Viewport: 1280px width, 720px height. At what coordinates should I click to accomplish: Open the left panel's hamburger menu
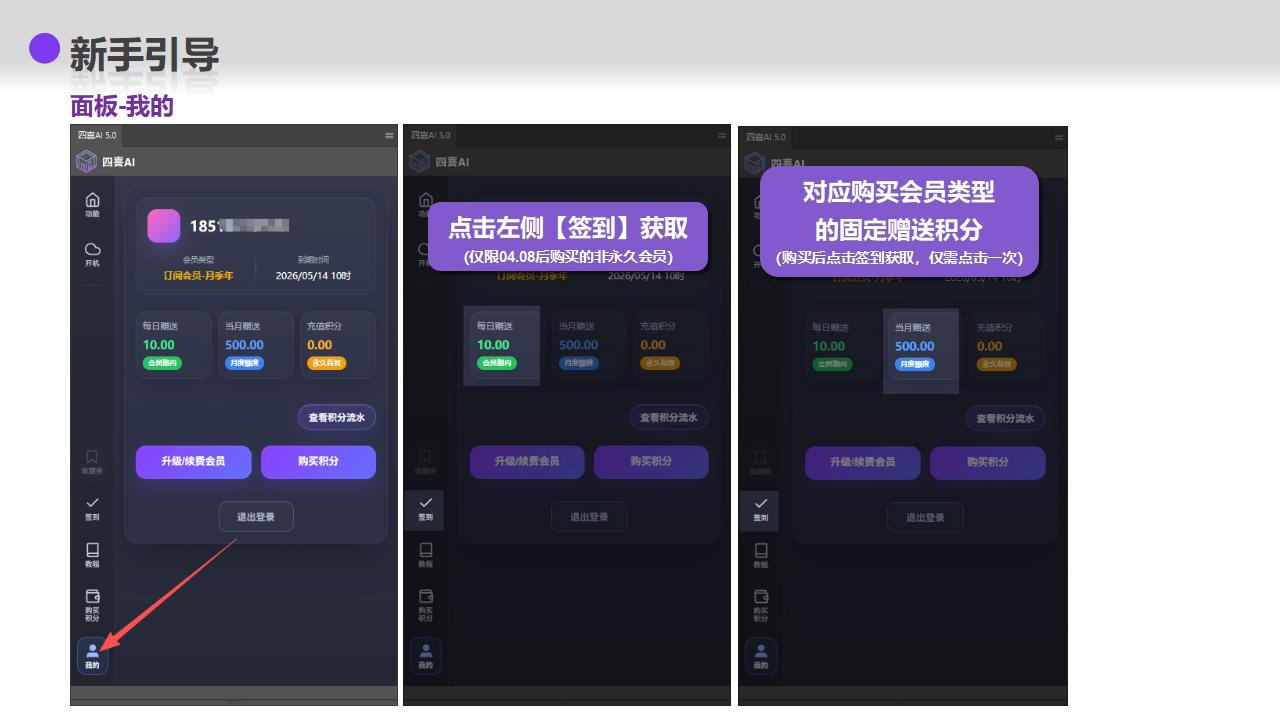(389, 135)
